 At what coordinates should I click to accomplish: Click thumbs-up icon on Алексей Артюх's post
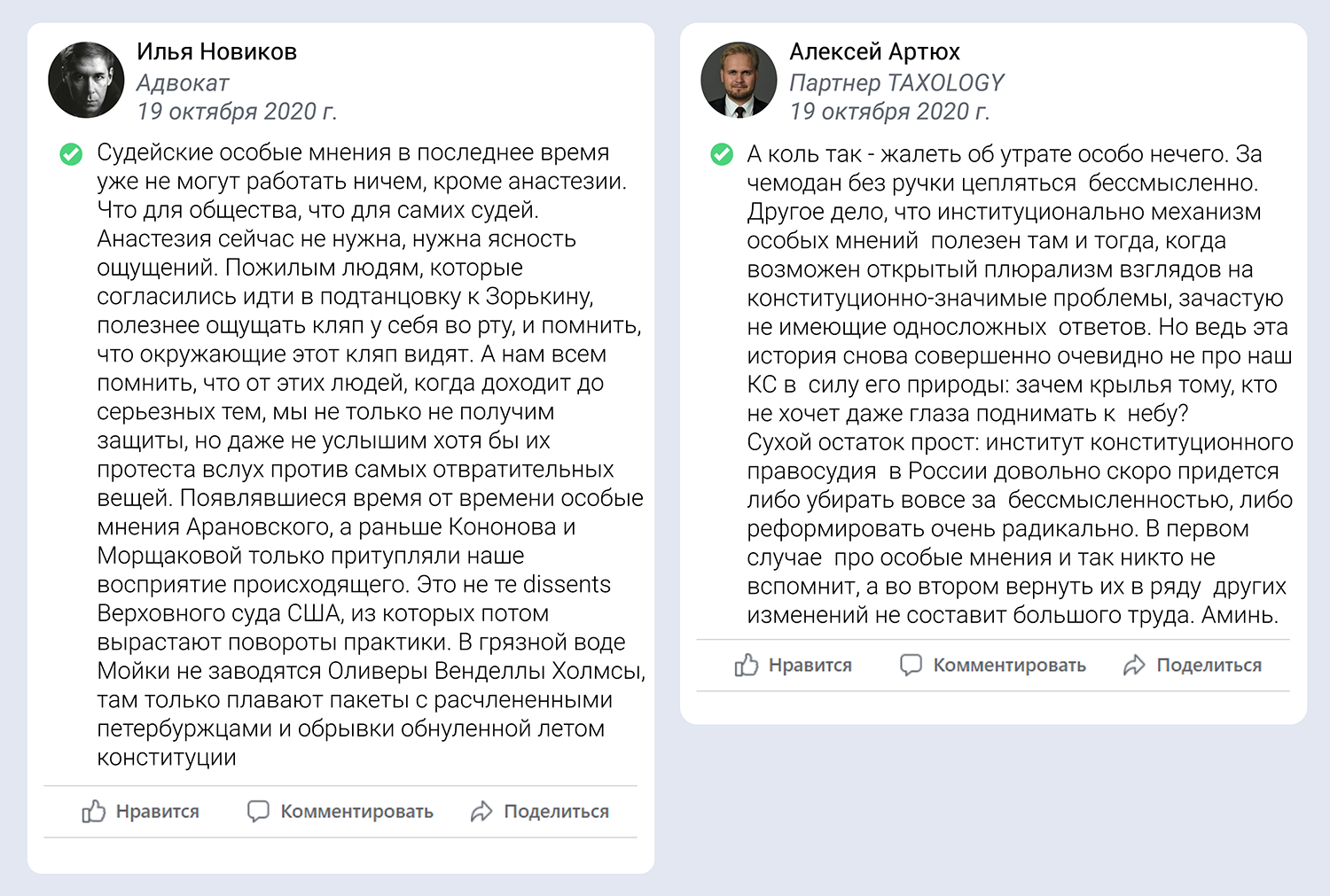747,665
